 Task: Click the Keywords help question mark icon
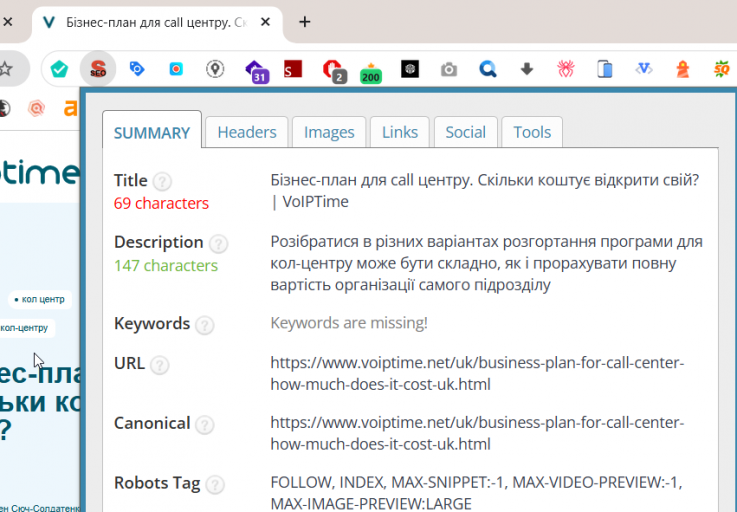[x=204, y=325]
